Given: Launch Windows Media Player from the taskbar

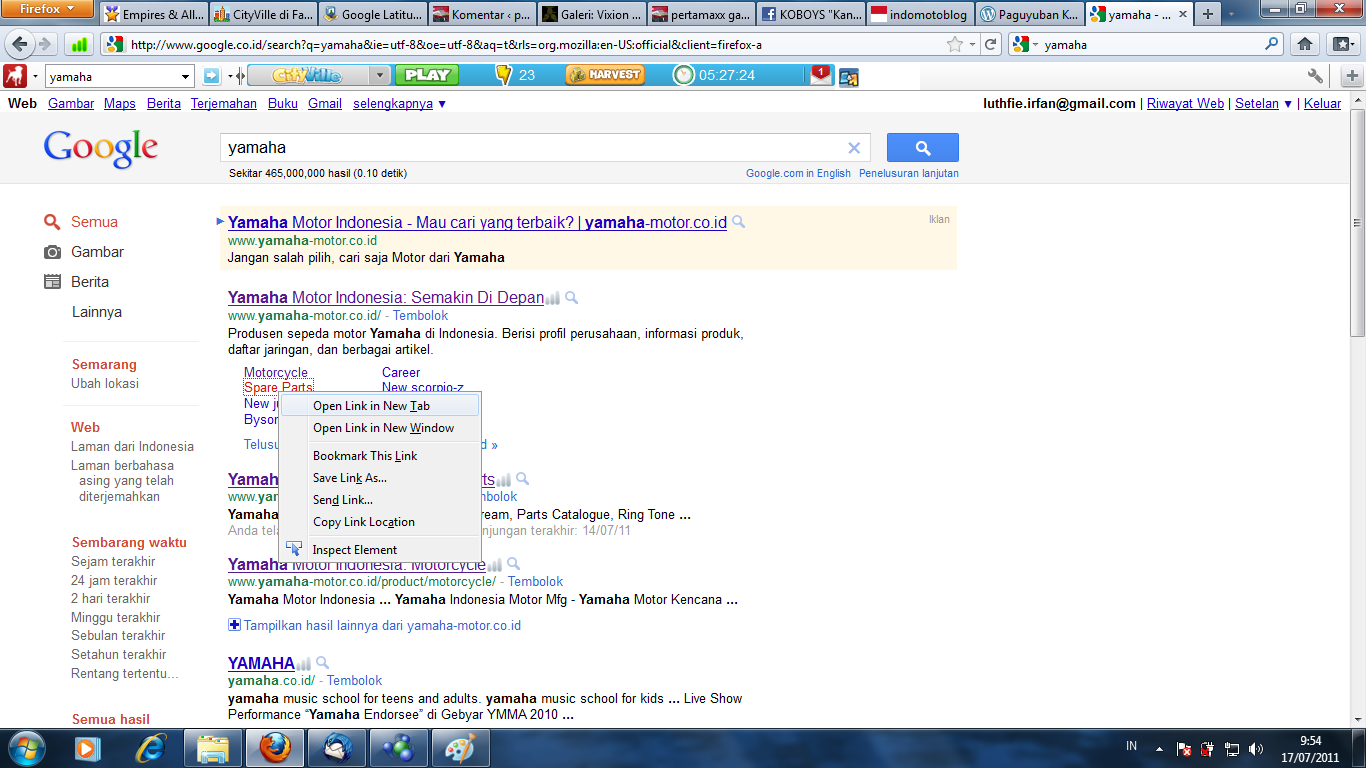Looking at the screenshot, I should [88, 748].
